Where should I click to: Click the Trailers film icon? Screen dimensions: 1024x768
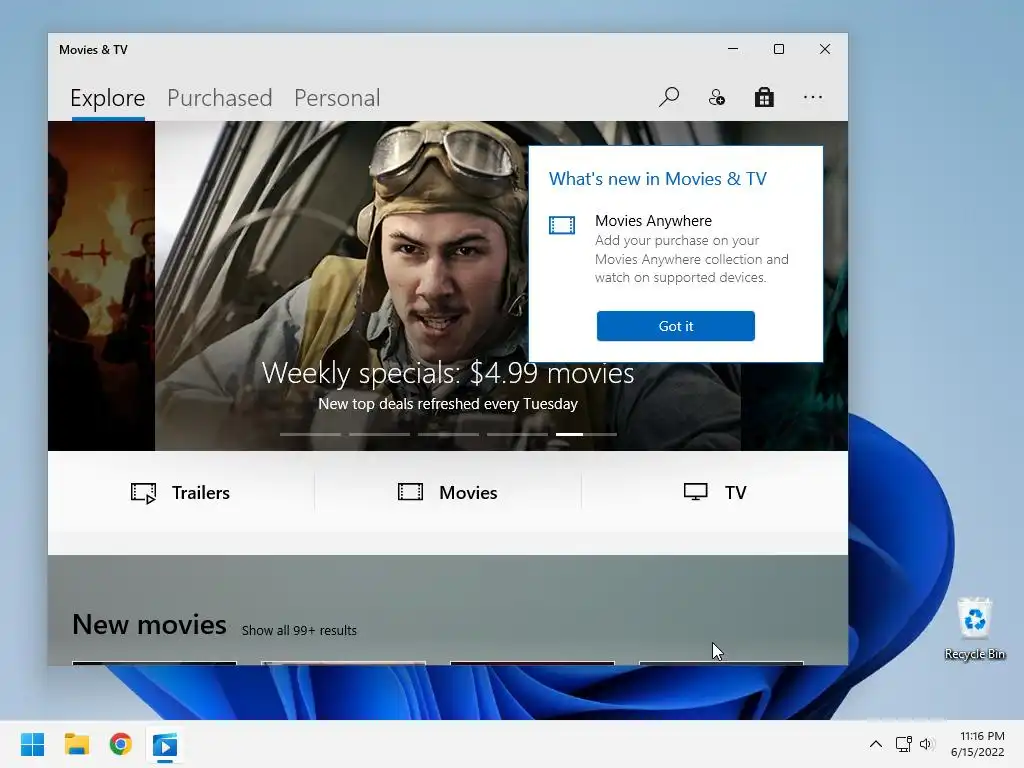[x=144, y=493]
